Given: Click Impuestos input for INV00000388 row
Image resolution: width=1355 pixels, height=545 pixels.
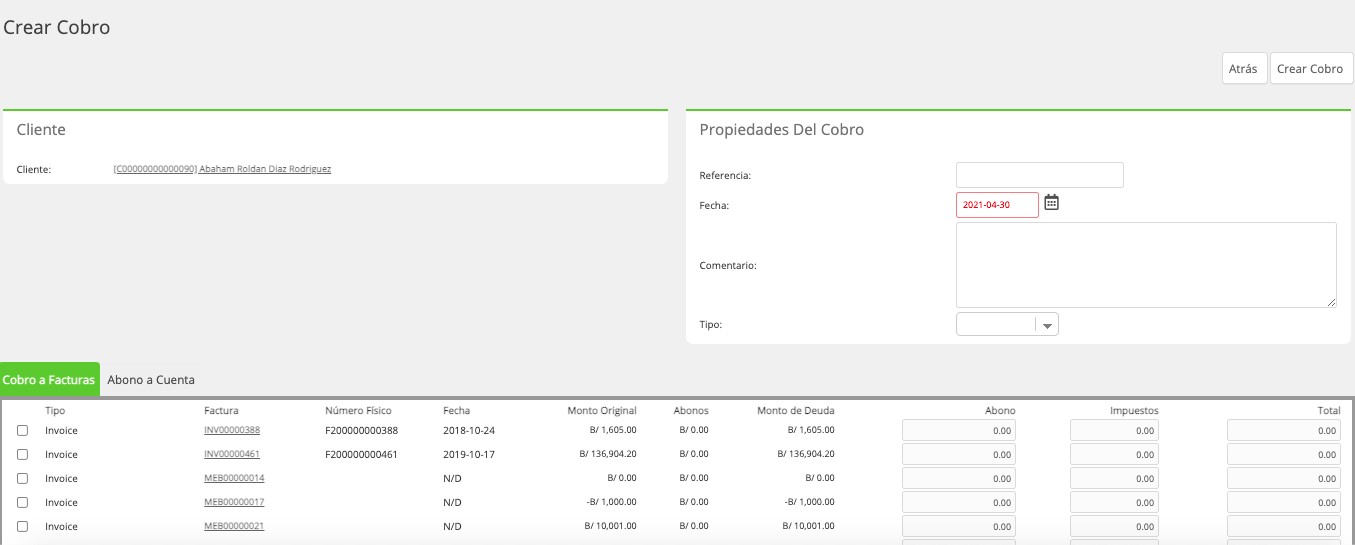Looking at the screenshot, I should pyautogui.click(x=1114, y=431).
